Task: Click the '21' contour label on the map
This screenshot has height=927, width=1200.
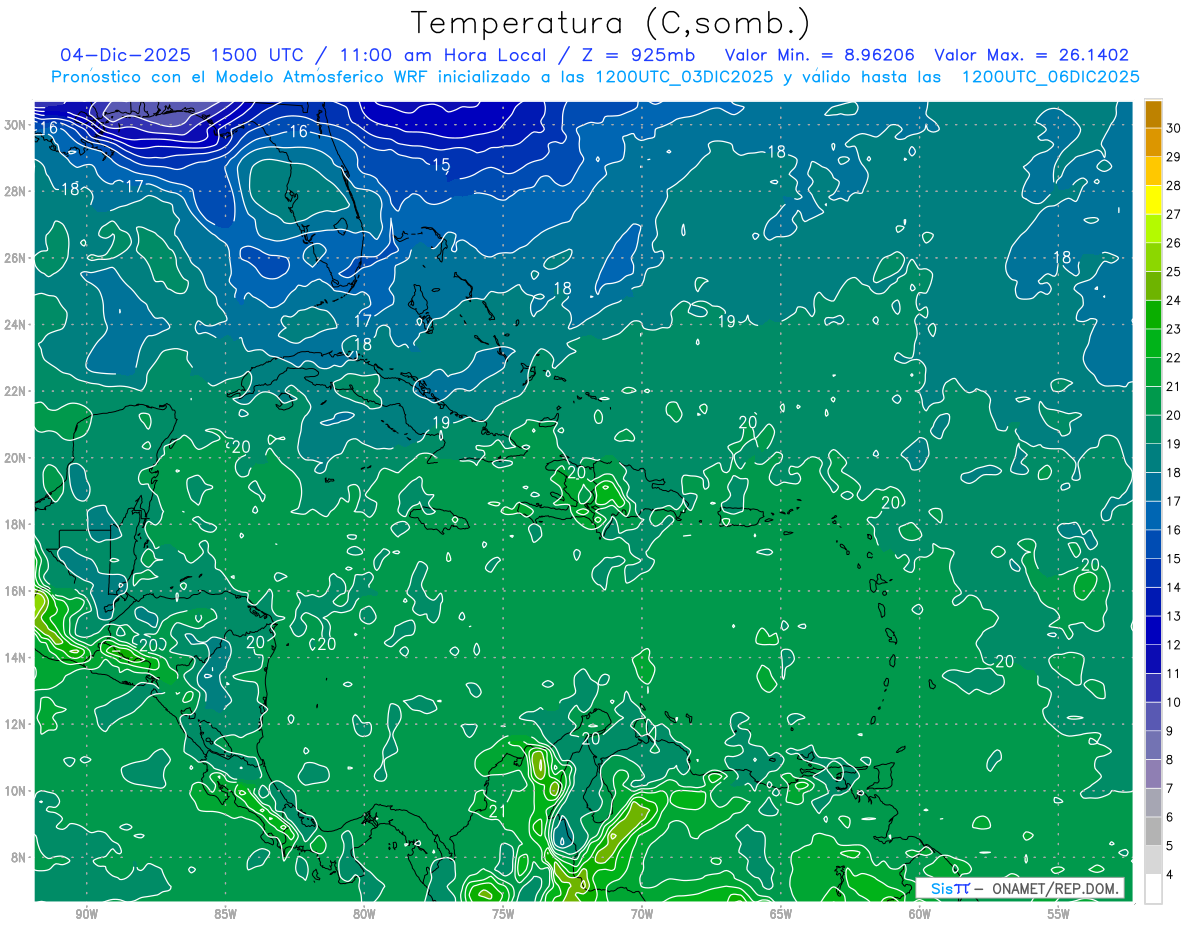Action: coord(497,811)
